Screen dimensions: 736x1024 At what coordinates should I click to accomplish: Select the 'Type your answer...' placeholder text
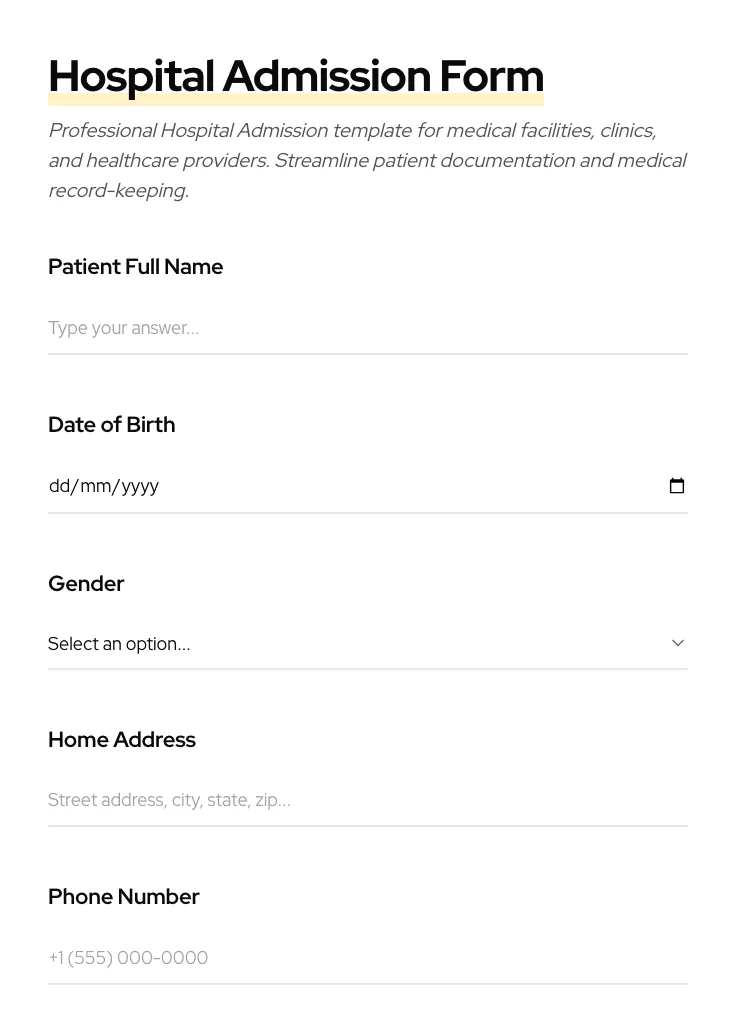click(123, 328)
